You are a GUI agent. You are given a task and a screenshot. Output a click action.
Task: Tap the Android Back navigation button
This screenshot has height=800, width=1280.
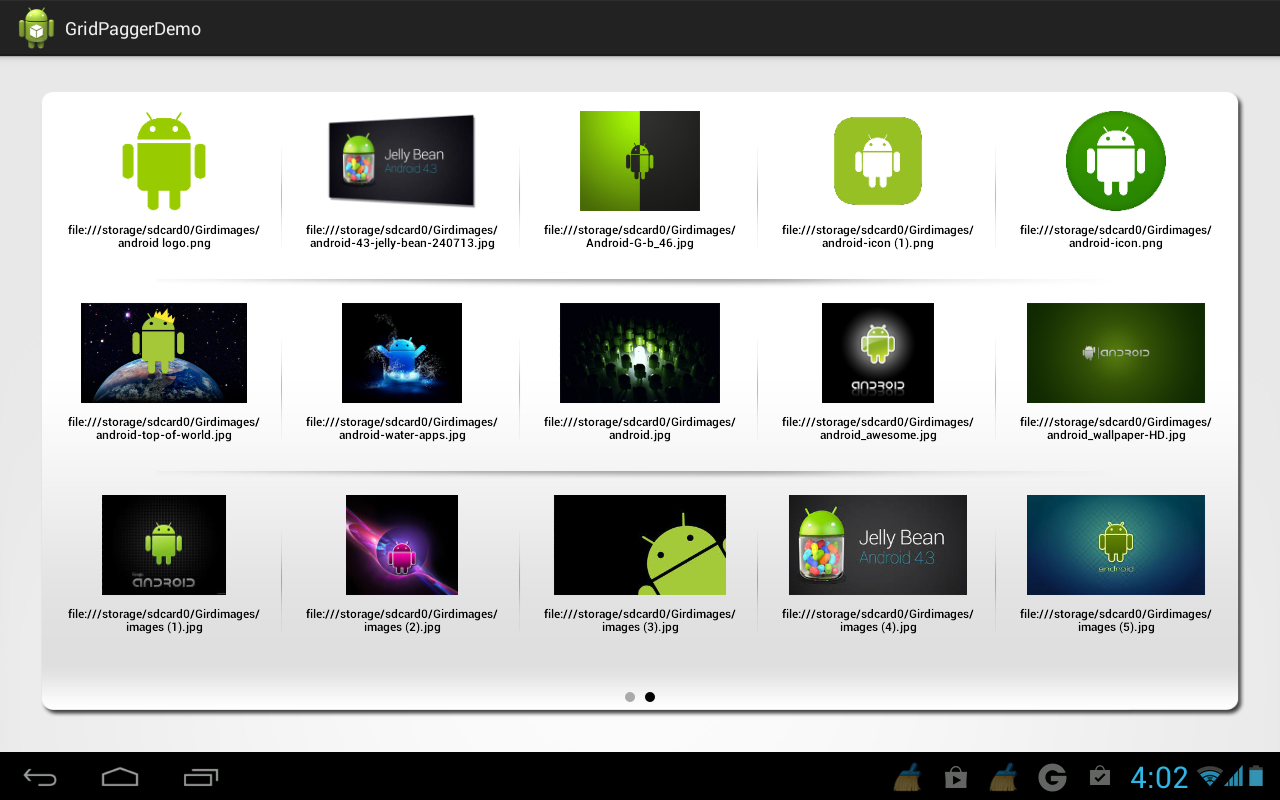coord(41,777)
